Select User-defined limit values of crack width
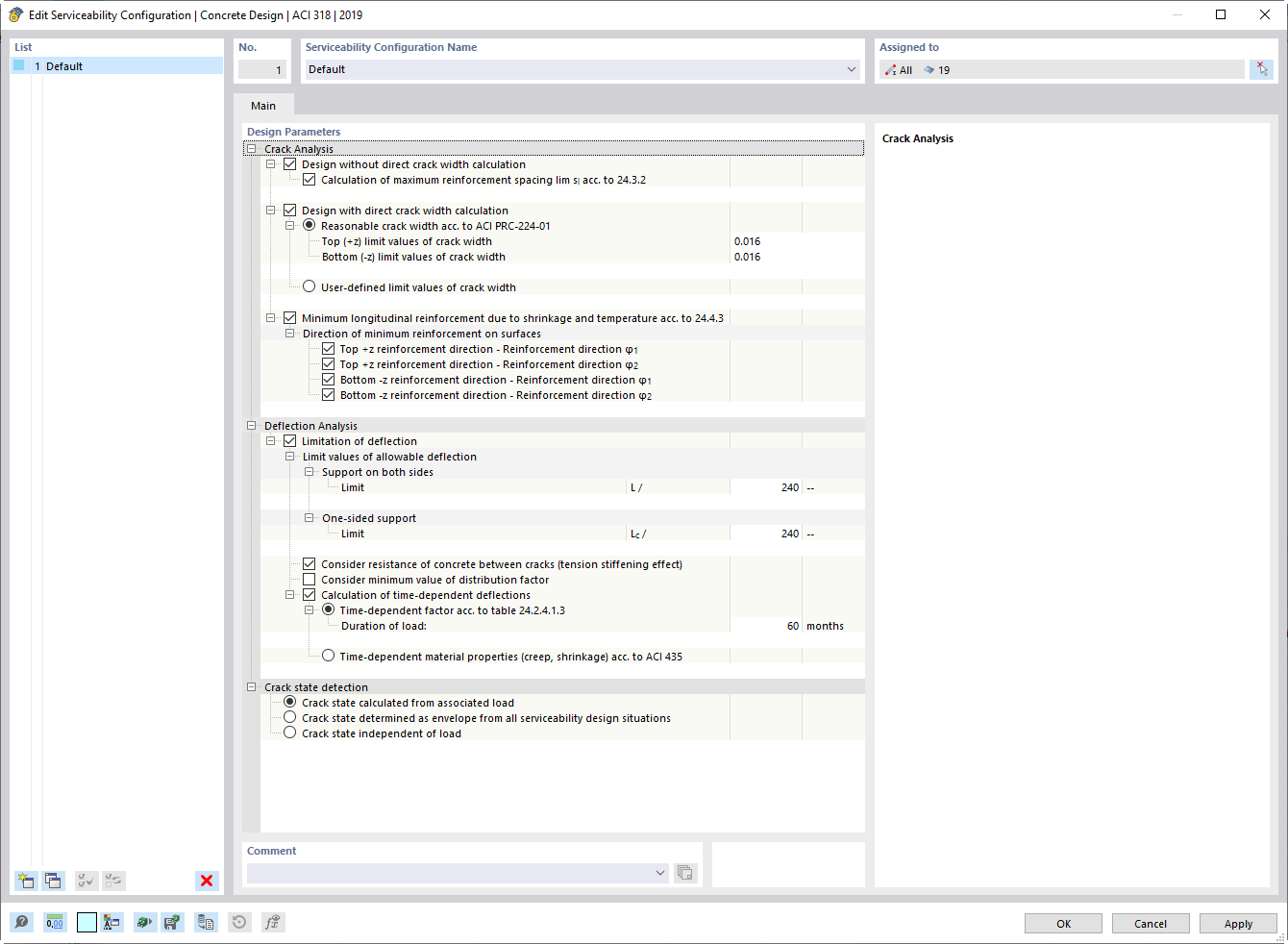 (x=309, y=286)
